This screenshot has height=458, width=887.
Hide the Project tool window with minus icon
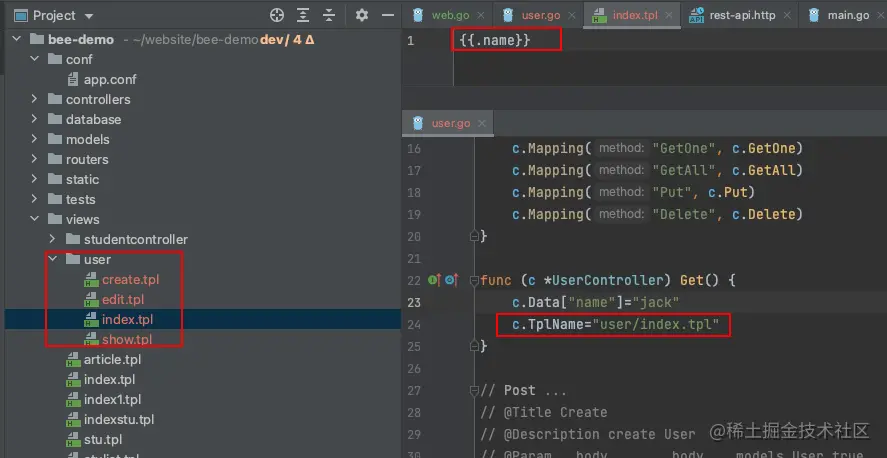(x=388, y=15)
